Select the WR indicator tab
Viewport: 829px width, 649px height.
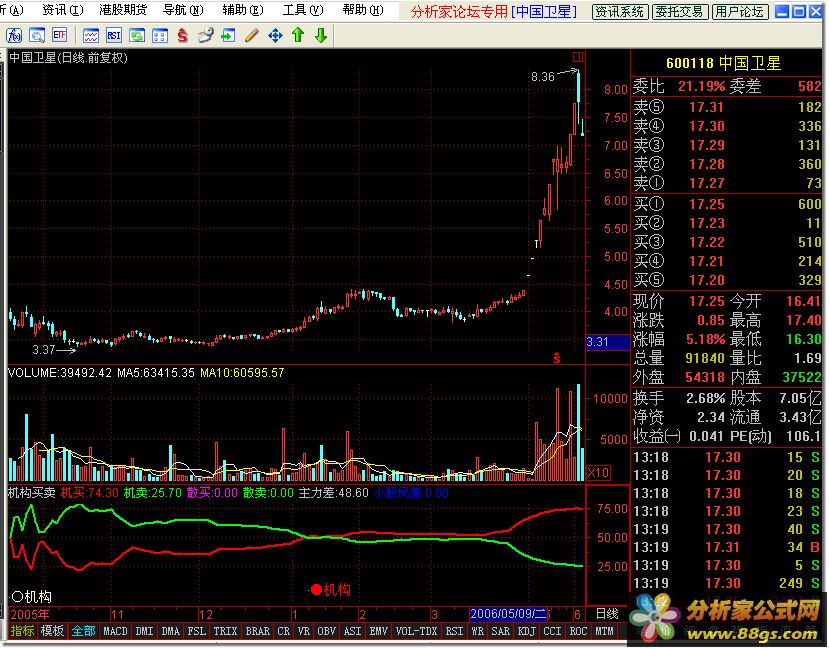click(x=477, y=631)
